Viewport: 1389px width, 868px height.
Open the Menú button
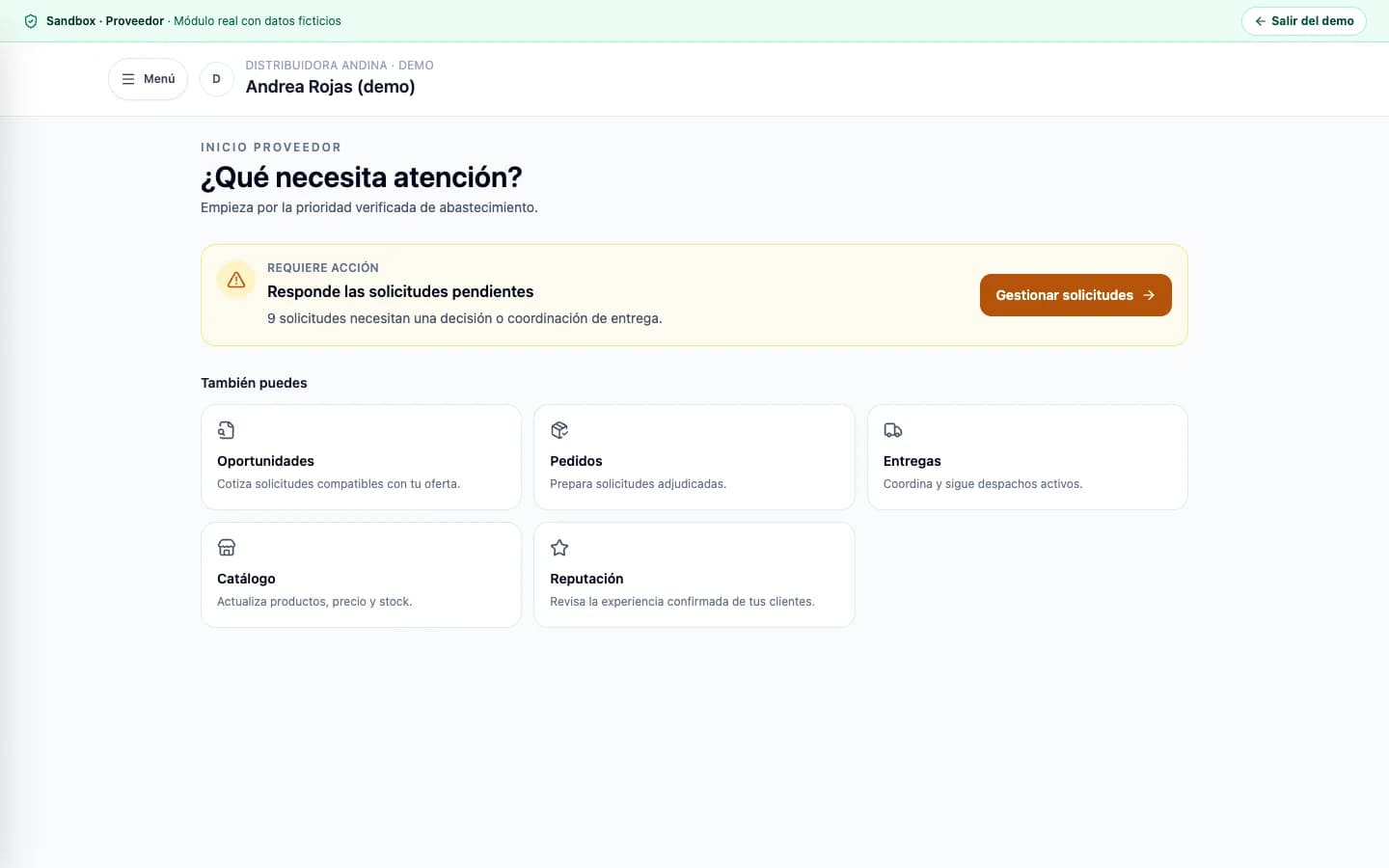[148, 79]
